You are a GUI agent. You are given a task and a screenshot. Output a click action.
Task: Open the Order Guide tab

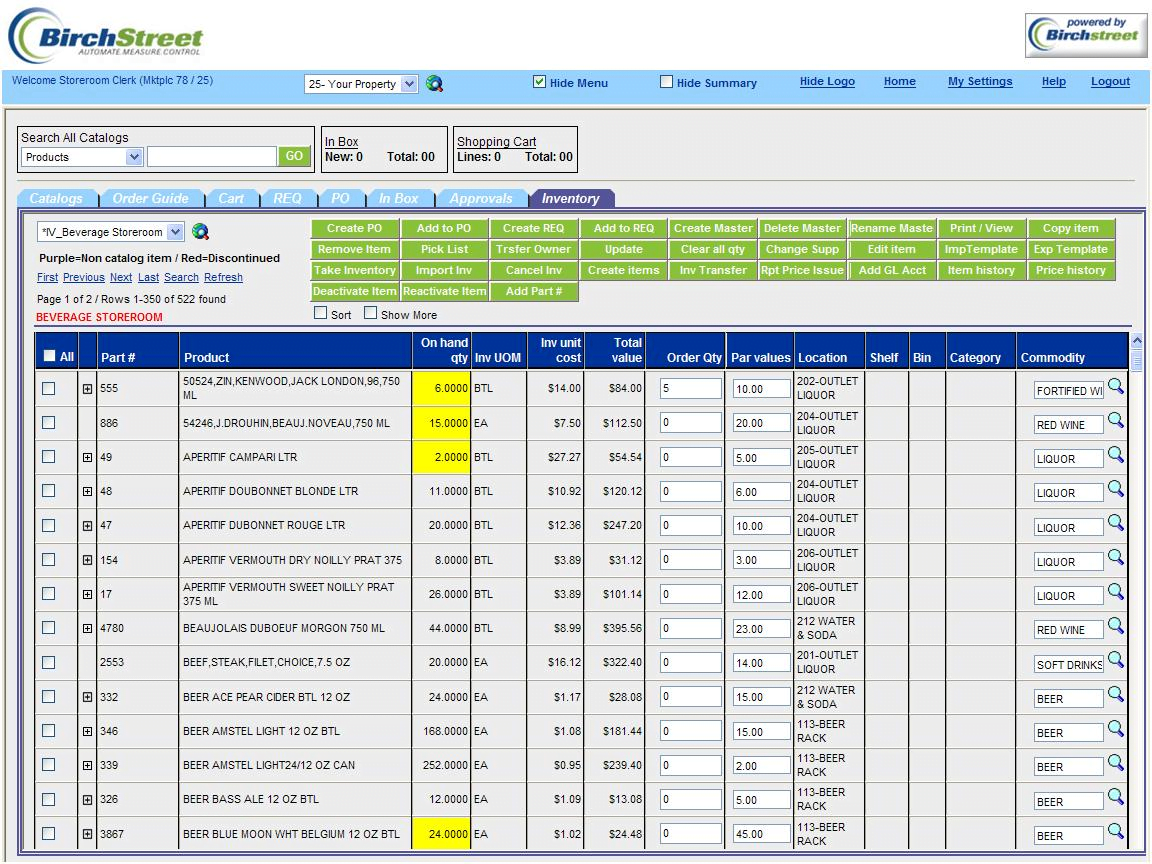pos(151,198)
